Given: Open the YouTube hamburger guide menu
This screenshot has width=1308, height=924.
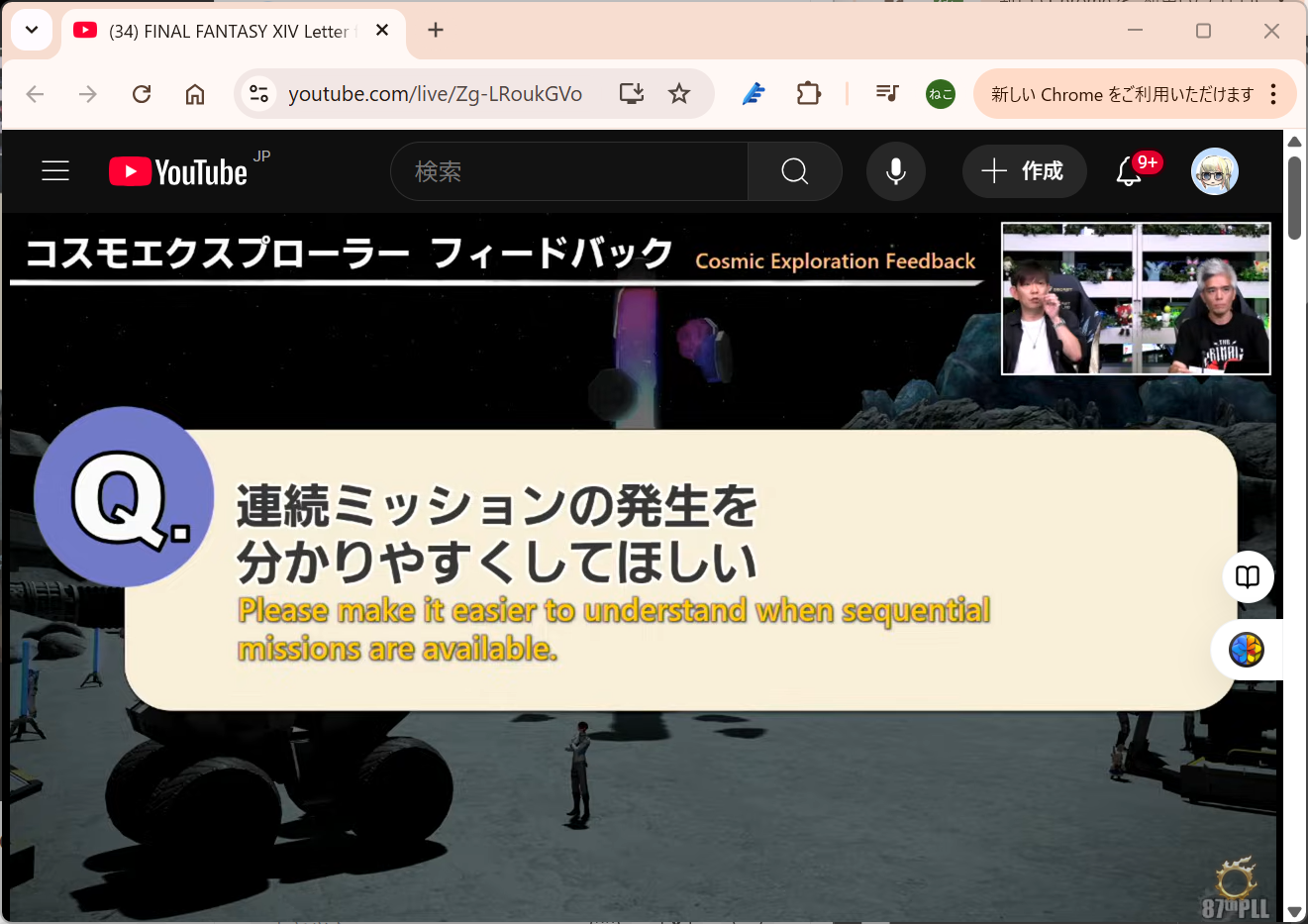Looking at the screenshot, I should (x=55, y=171).
